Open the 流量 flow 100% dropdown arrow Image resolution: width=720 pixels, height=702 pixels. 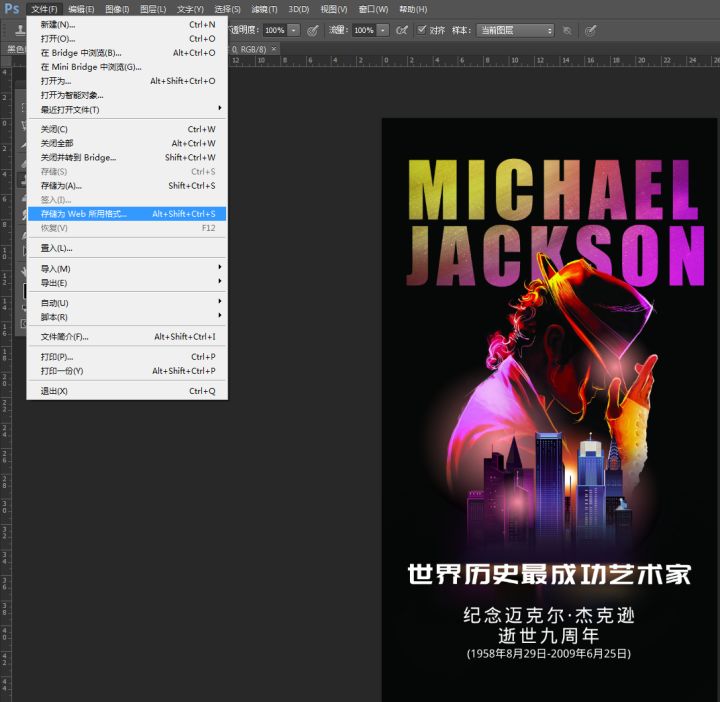coord(382,30)
